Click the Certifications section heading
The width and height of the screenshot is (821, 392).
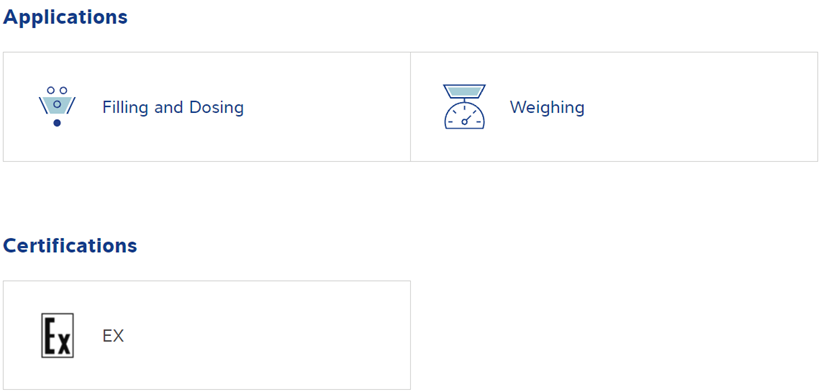pyautogui.click(x=70, y=245)
